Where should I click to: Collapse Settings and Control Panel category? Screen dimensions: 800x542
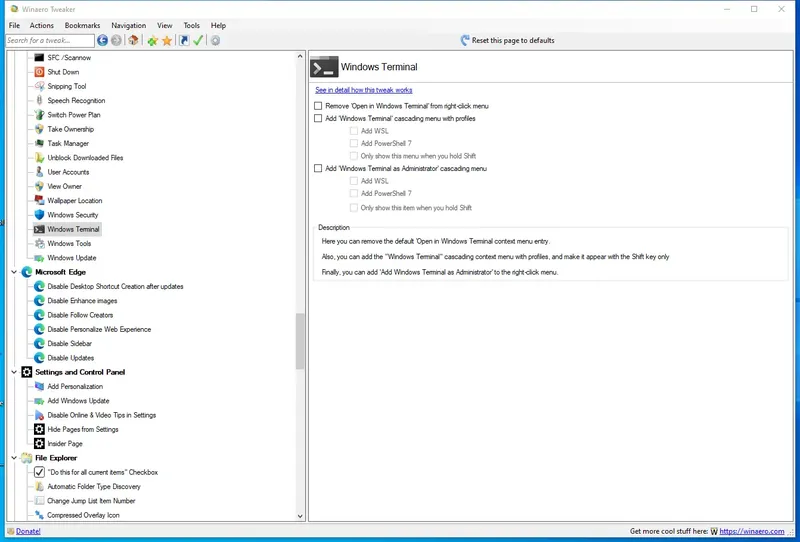14,372
